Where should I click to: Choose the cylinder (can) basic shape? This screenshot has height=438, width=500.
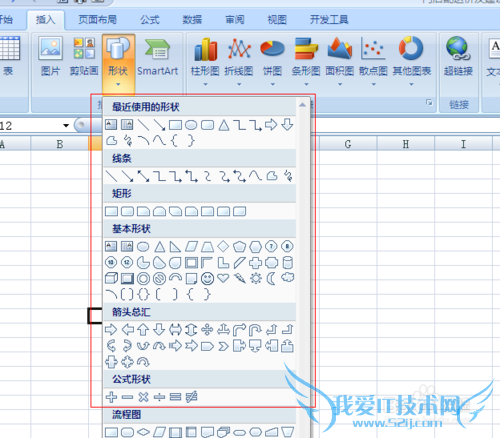[287, 263]
